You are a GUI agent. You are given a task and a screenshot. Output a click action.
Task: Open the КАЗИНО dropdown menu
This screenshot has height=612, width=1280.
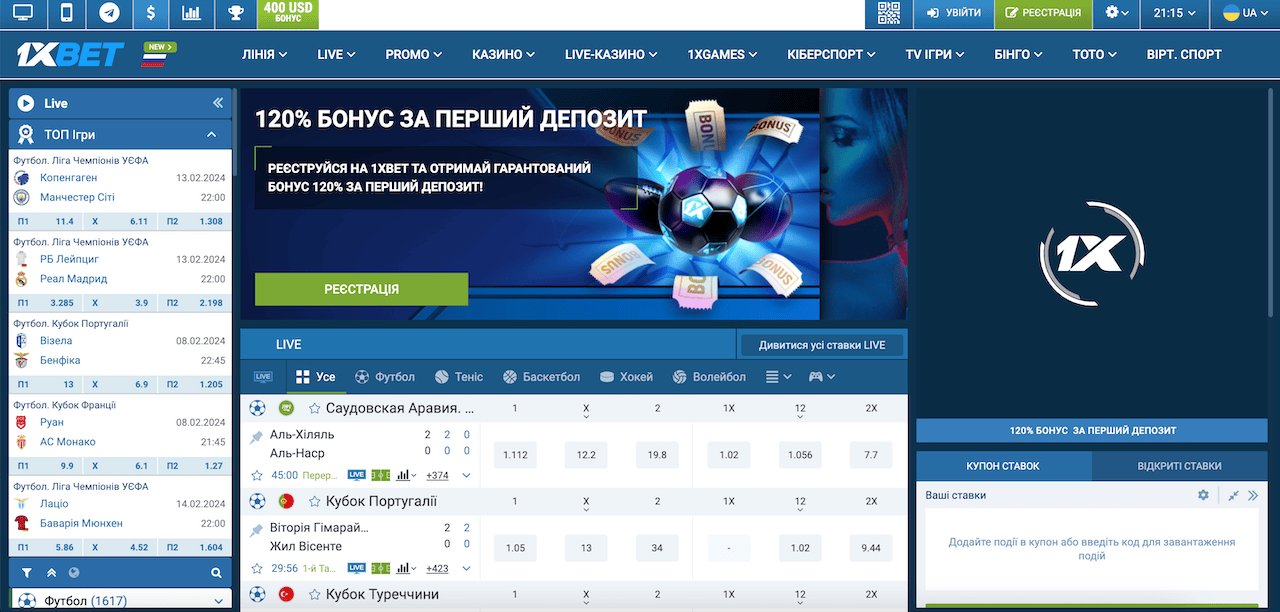tap(504, 54)
